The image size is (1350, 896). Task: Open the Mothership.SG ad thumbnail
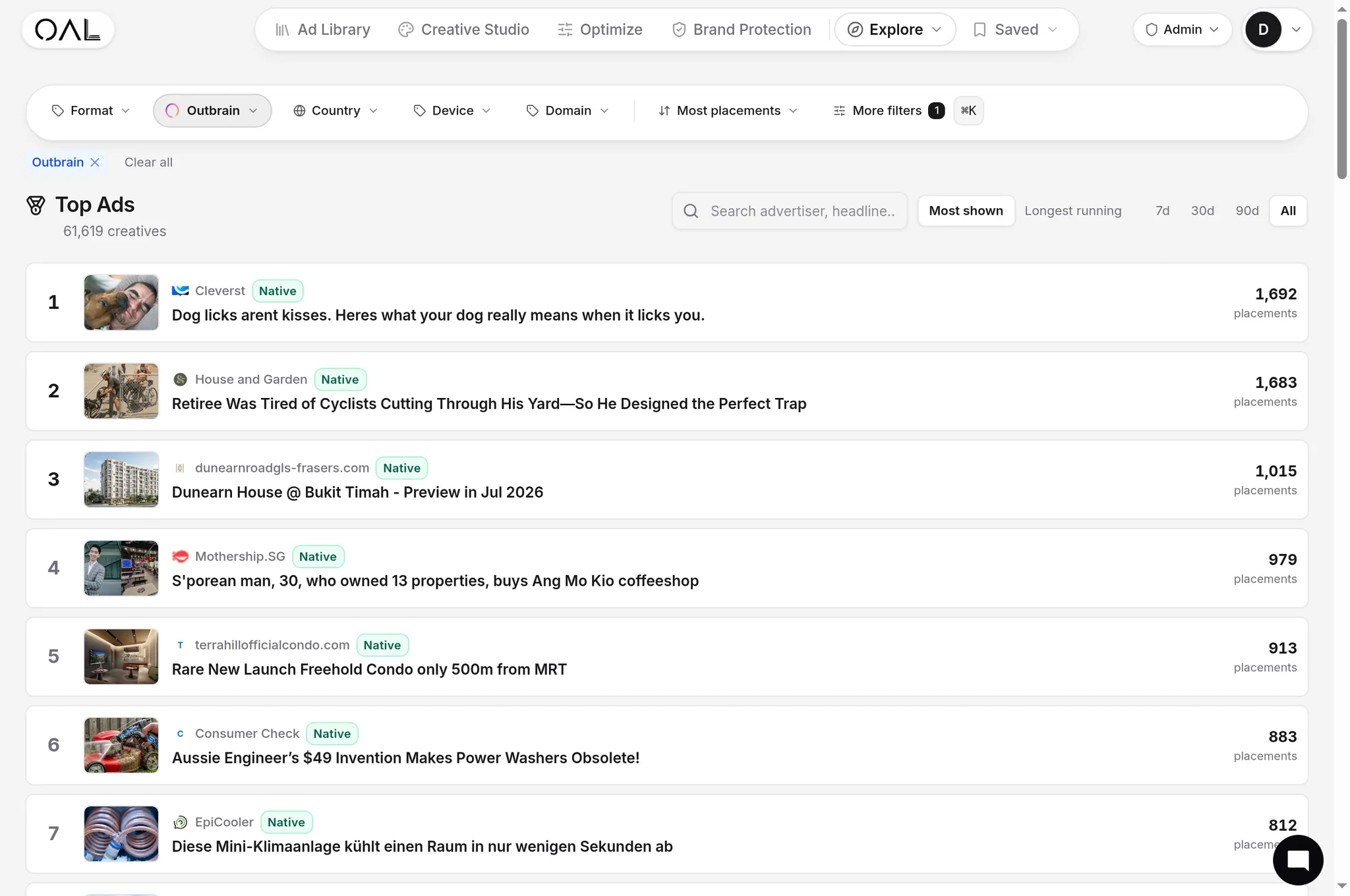click(x=121, y=568)
